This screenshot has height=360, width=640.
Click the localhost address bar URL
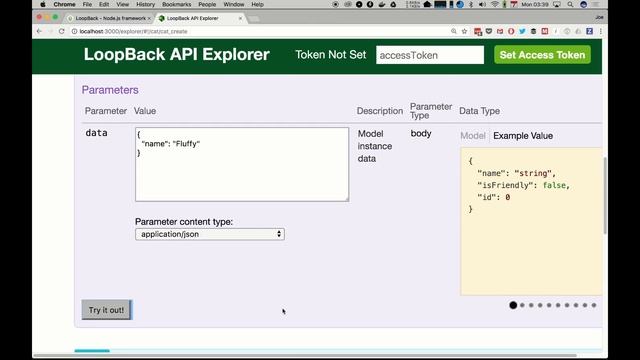point(133,31)
